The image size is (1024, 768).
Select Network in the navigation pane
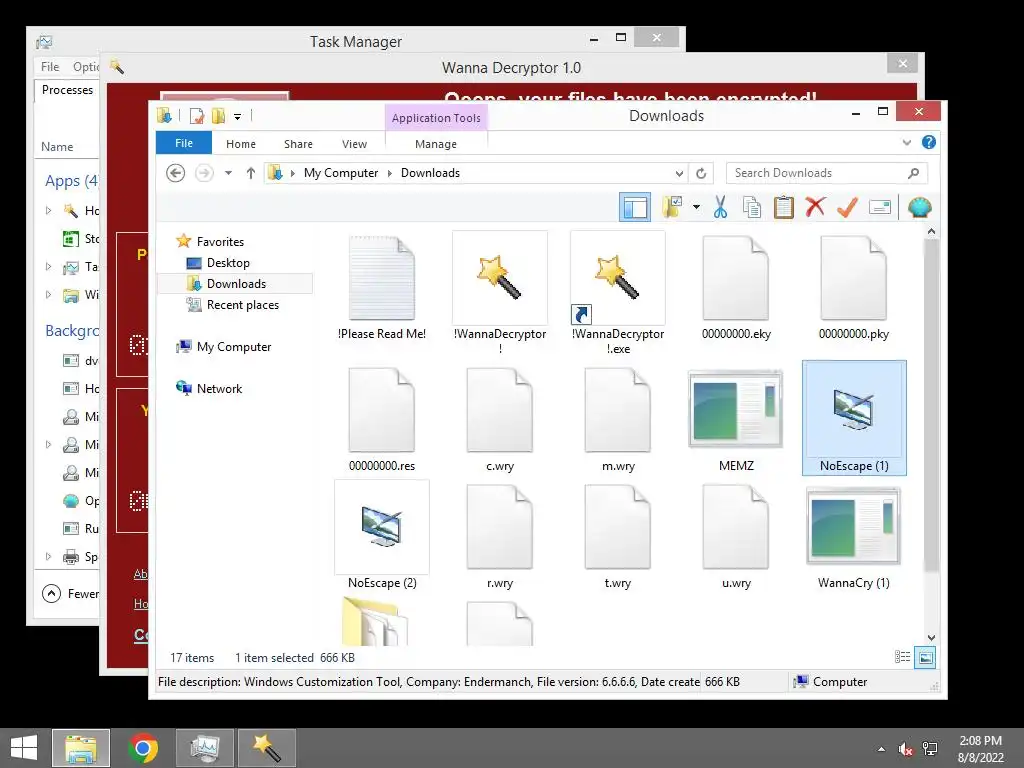[219, 389]
